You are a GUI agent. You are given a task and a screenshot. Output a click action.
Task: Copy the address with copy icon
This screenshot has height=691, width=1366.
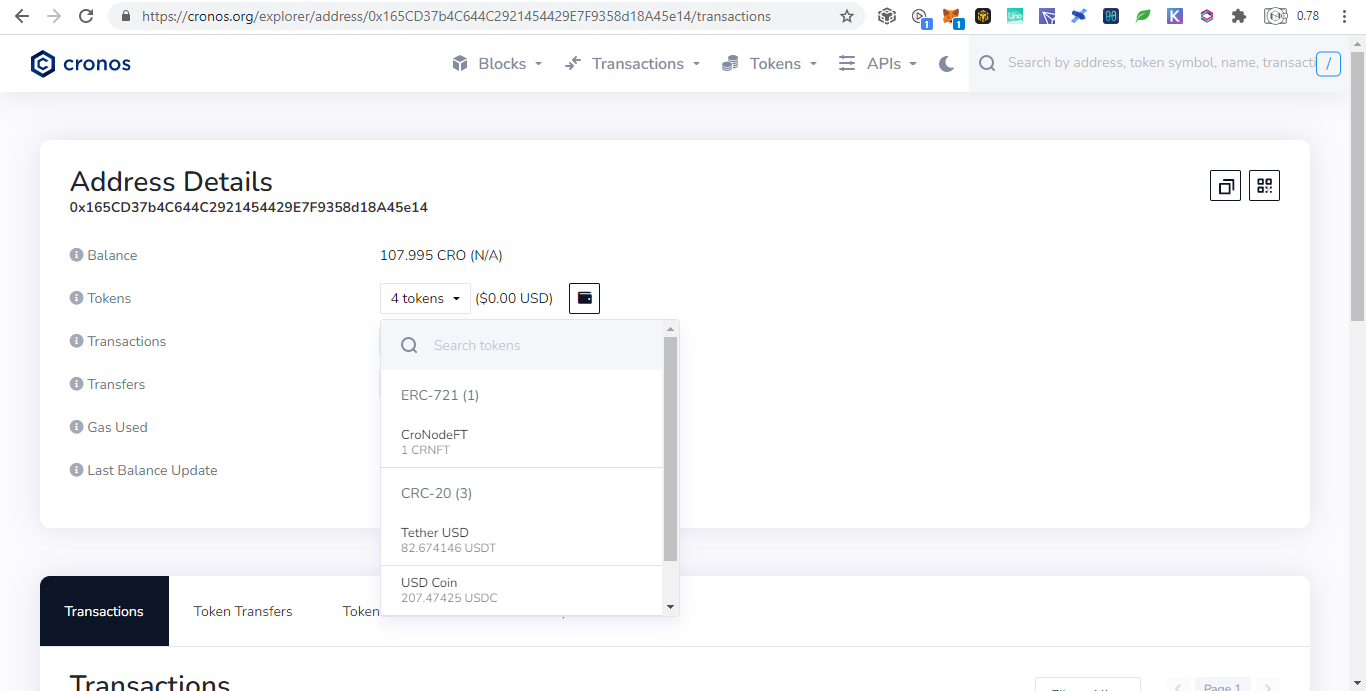pyautogui.click(x=1225, y=186)
